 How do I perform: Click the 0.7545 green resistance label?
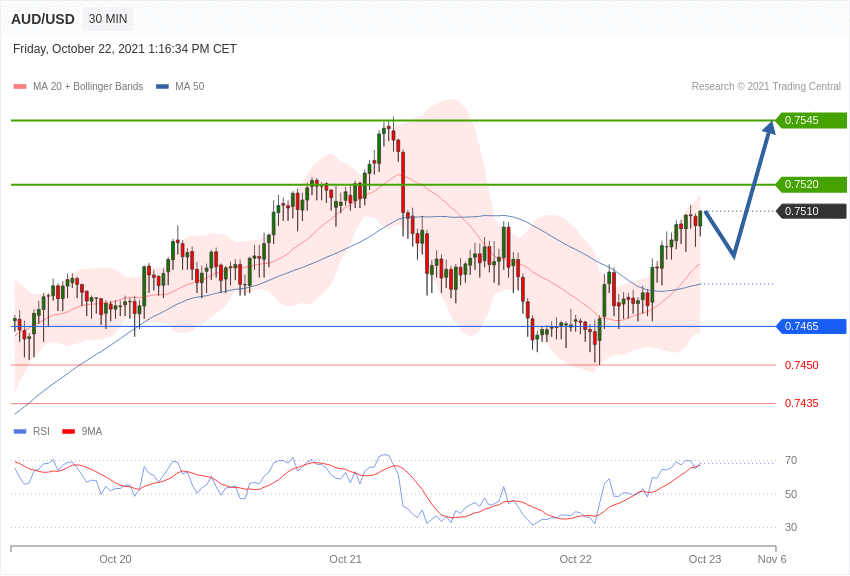tap(812, 120)
